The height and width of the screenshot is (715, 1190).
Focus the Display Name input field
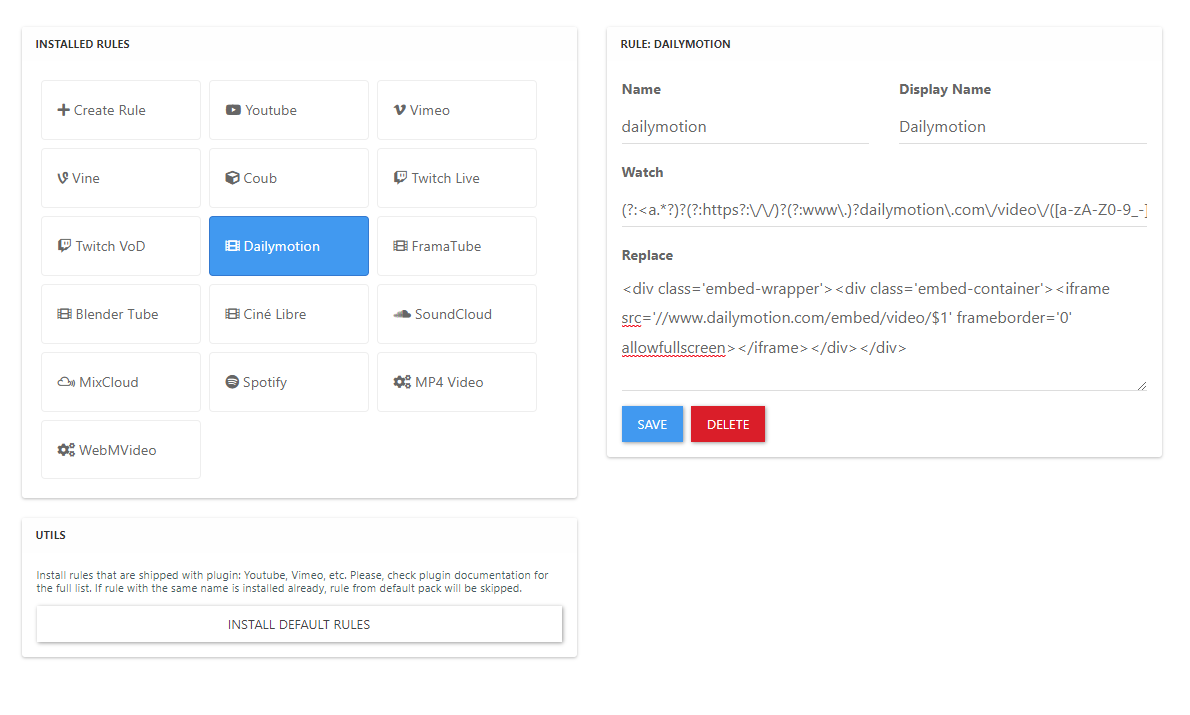pos(1022,127)
